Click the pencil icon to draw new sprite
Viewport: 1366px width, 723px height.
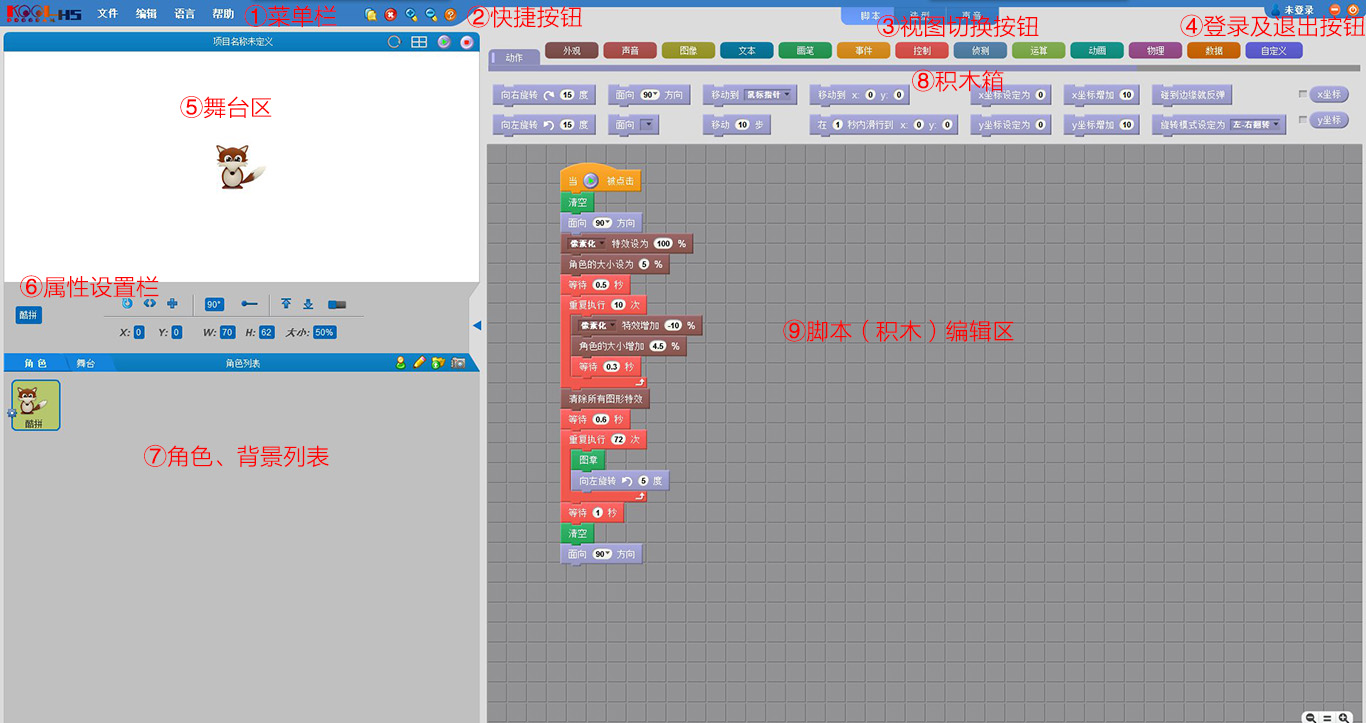(x=419, y=363)
